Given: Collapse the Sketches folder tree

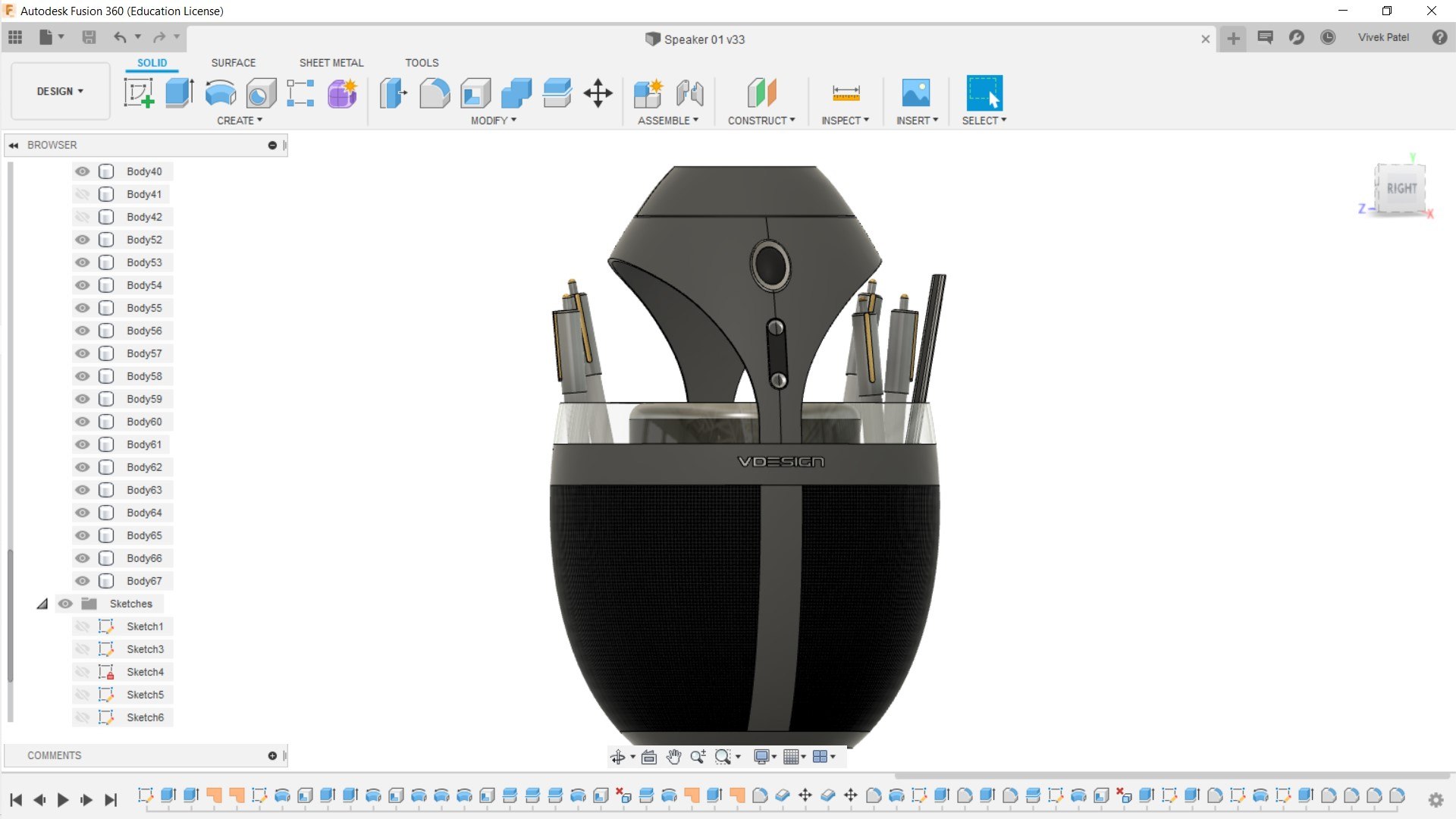Looking at the screenshot, I should click(42, 604).
